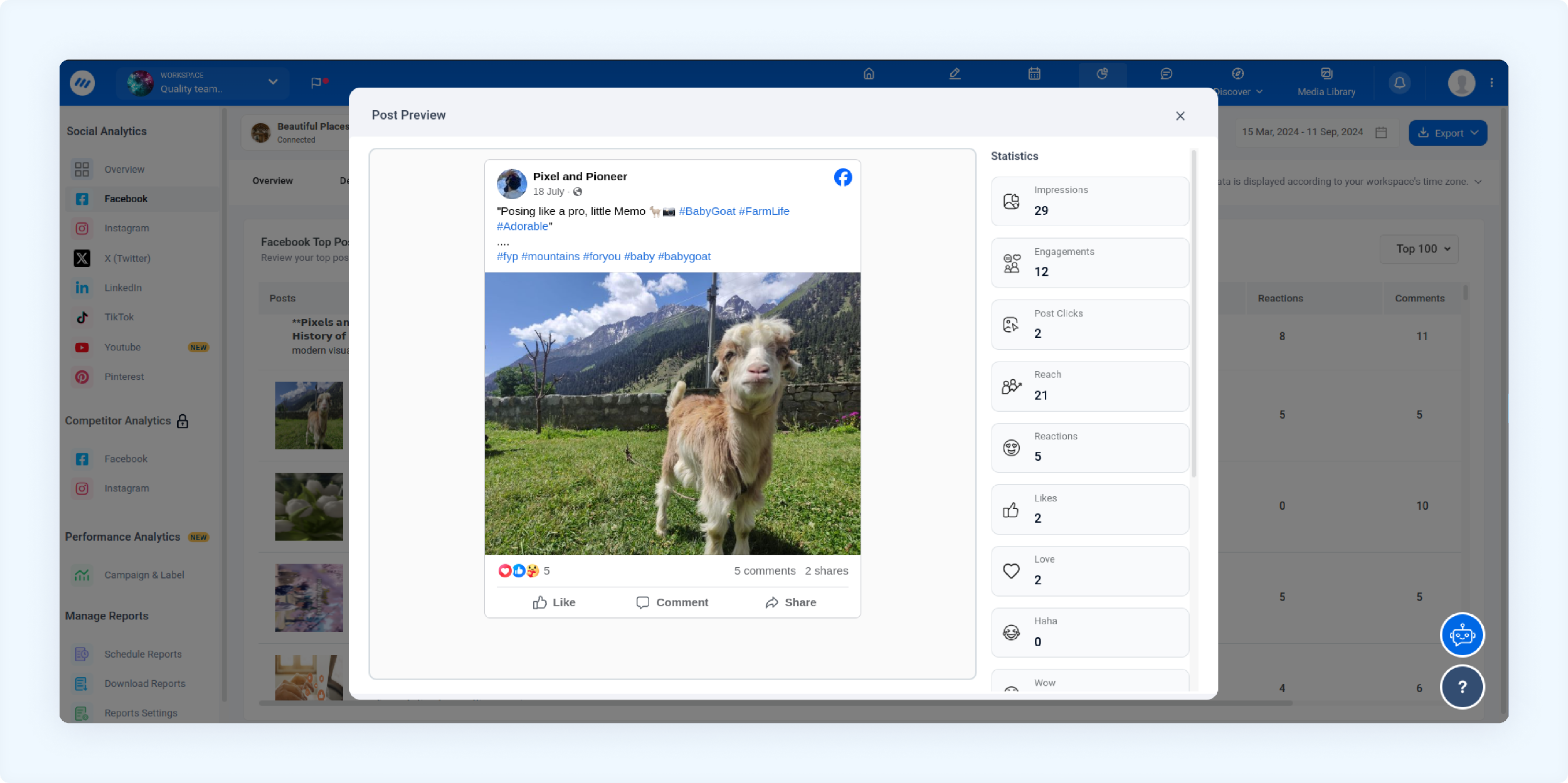Open the Media Library icon
The image size is (1568, 783).
(x=1327, y=74)
